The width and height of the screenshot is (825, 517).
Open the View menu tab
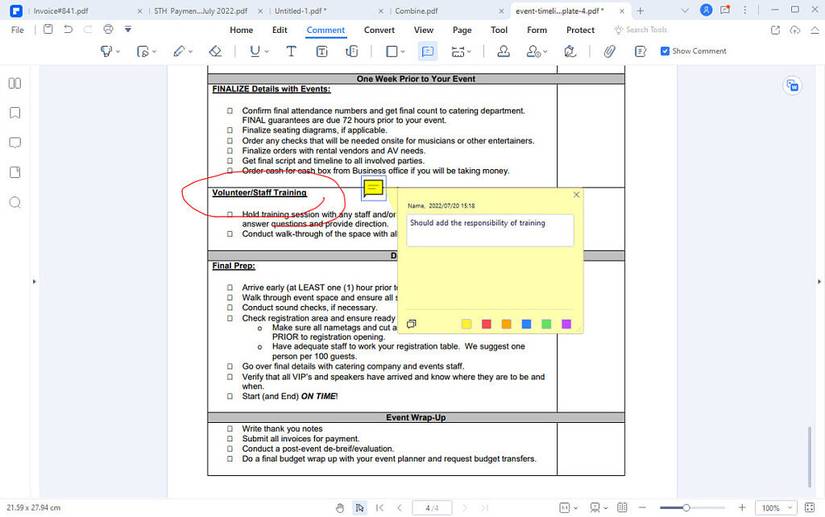pos(424,30)
